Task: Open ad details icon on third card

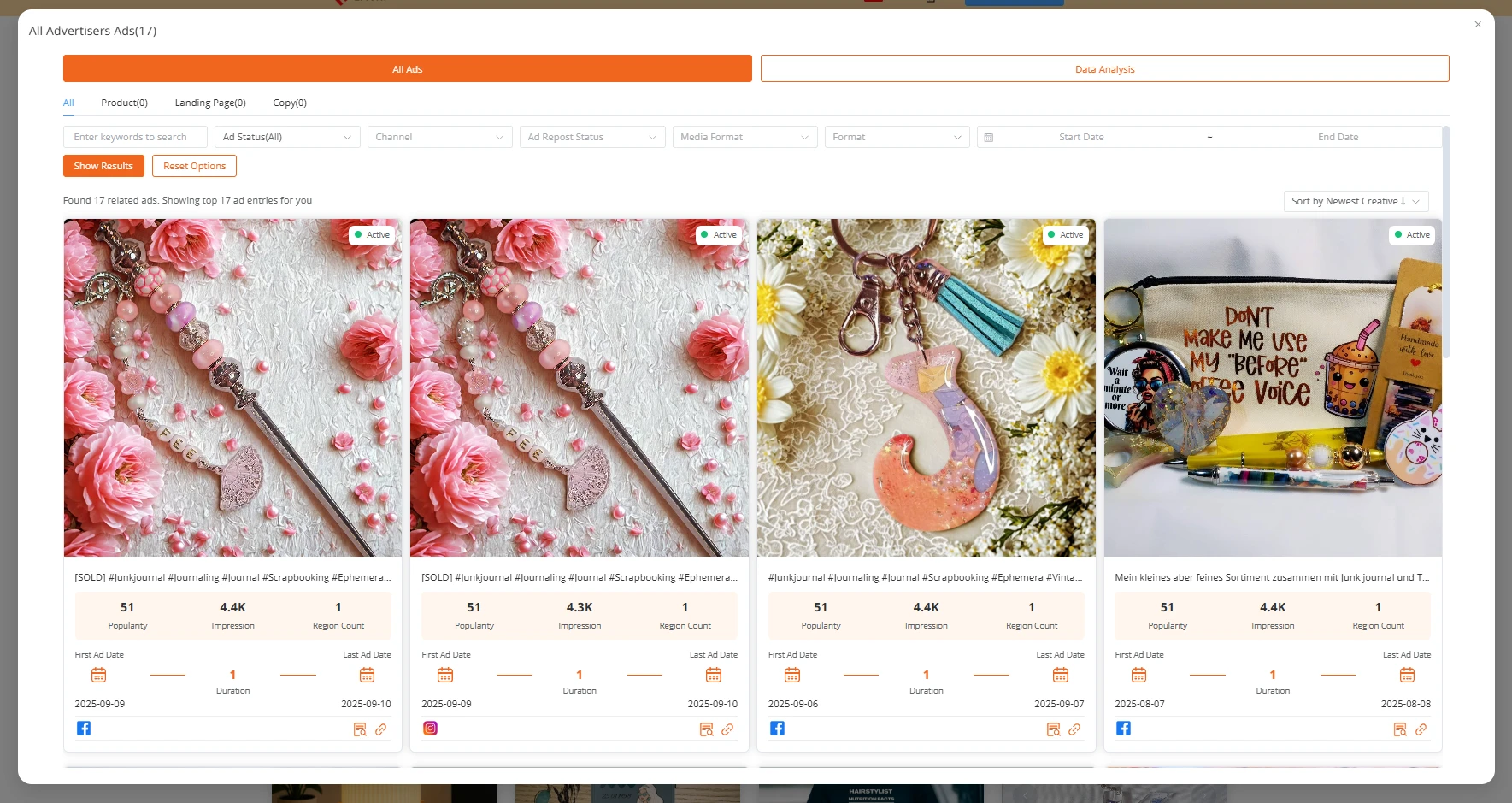Action: click(x=1053, y=729)
